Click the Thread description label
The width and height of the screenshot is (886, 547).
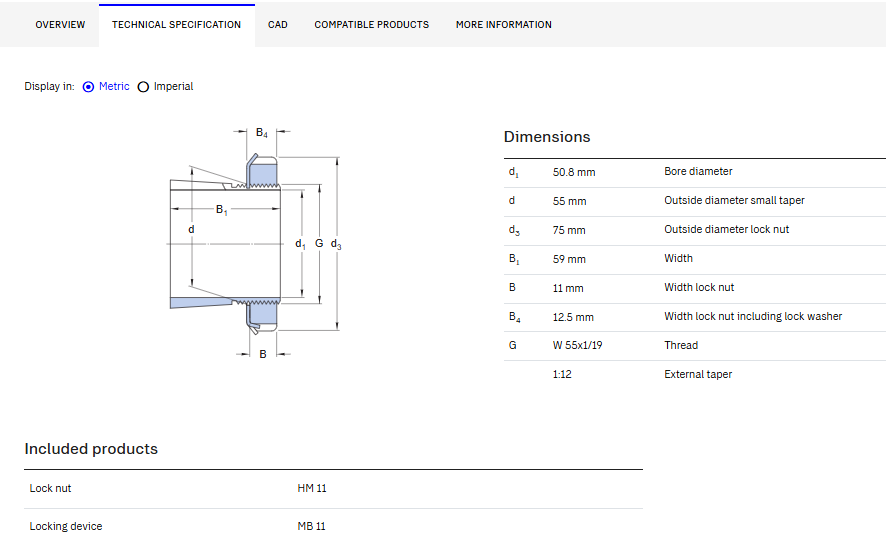681,345
